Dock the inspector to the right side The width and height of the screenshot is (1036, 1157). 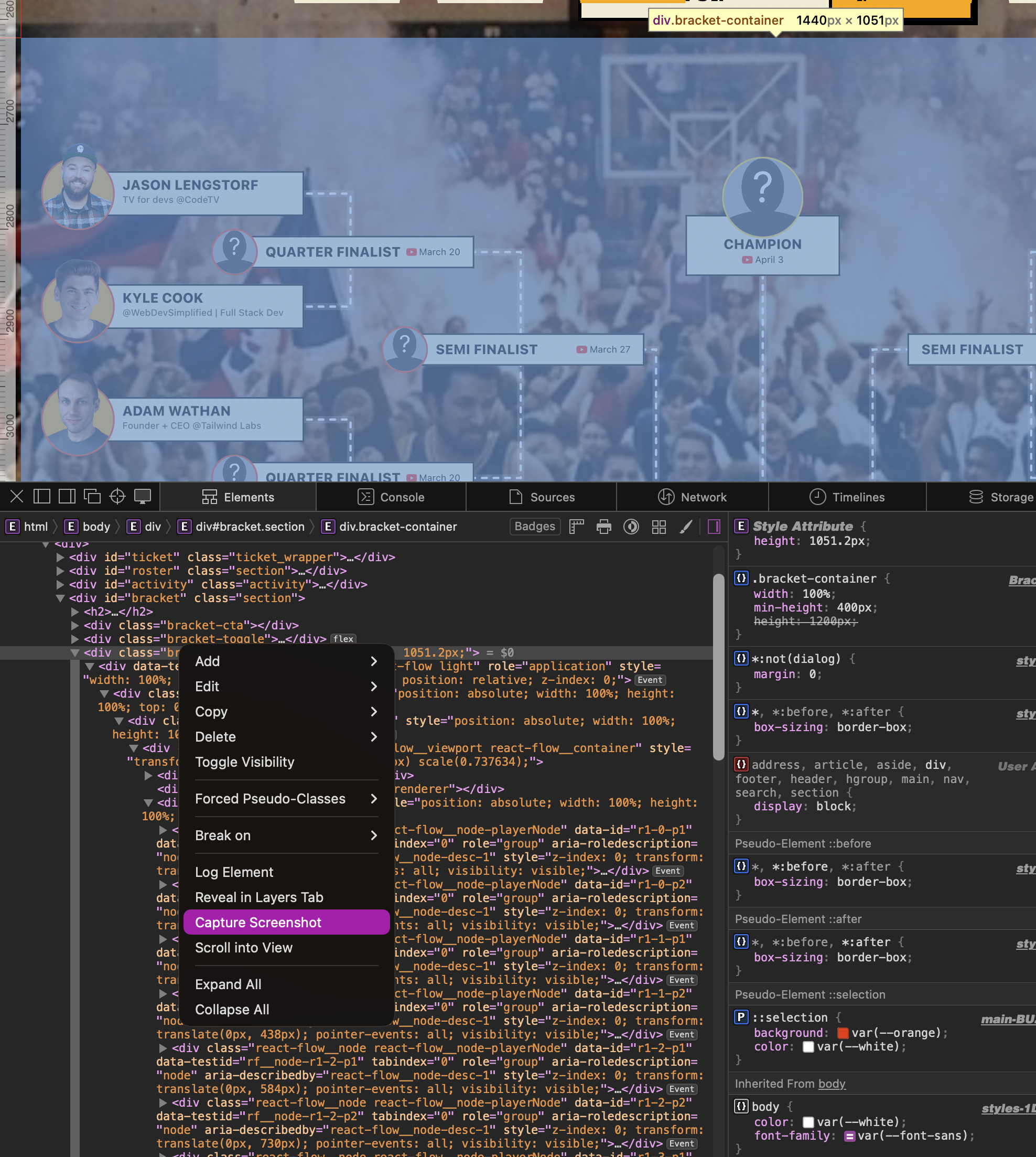67,496
